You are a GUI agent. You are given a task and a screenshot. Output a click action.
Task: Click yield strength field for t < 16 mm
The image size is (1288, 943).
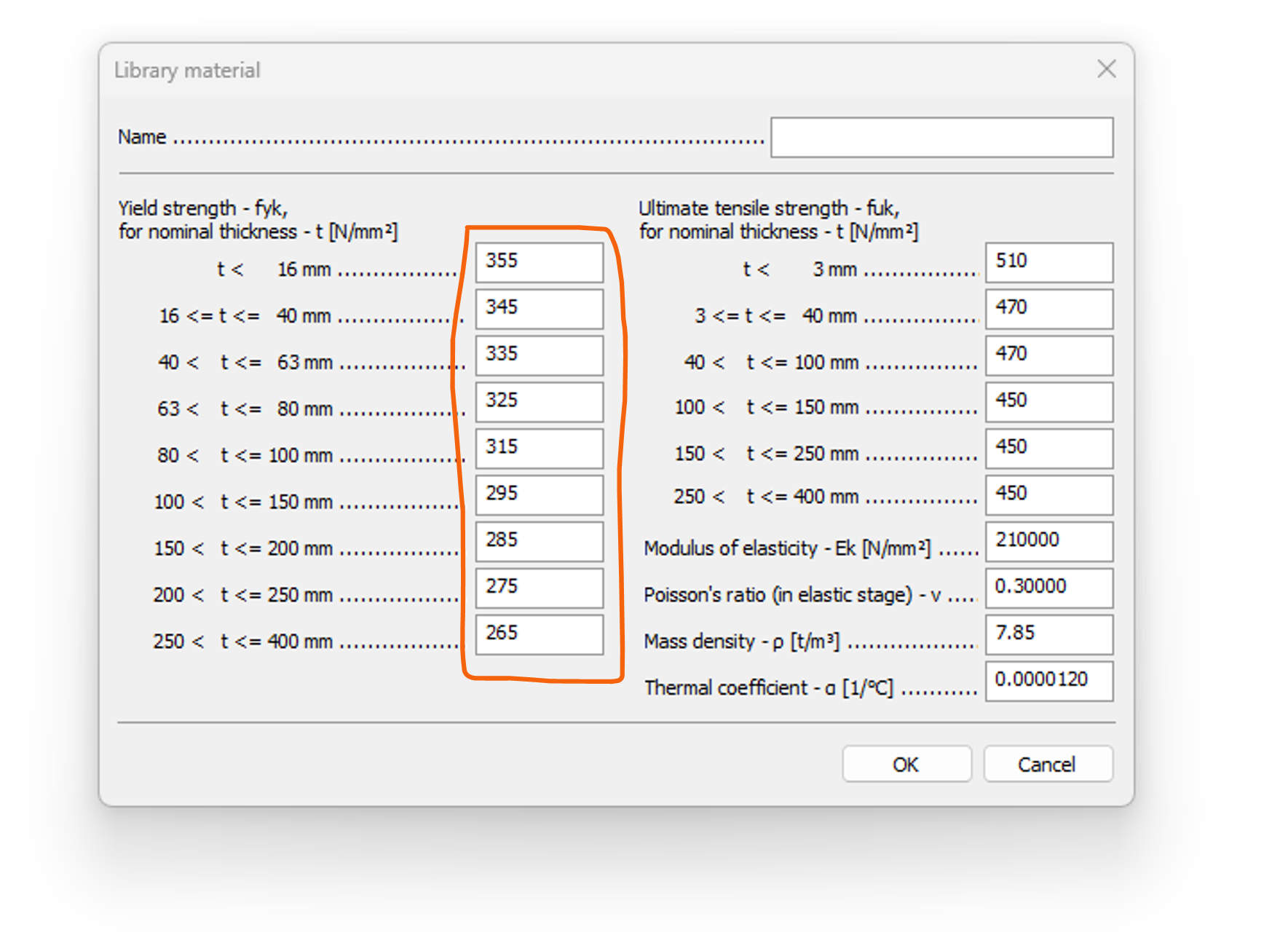(540, 262)
